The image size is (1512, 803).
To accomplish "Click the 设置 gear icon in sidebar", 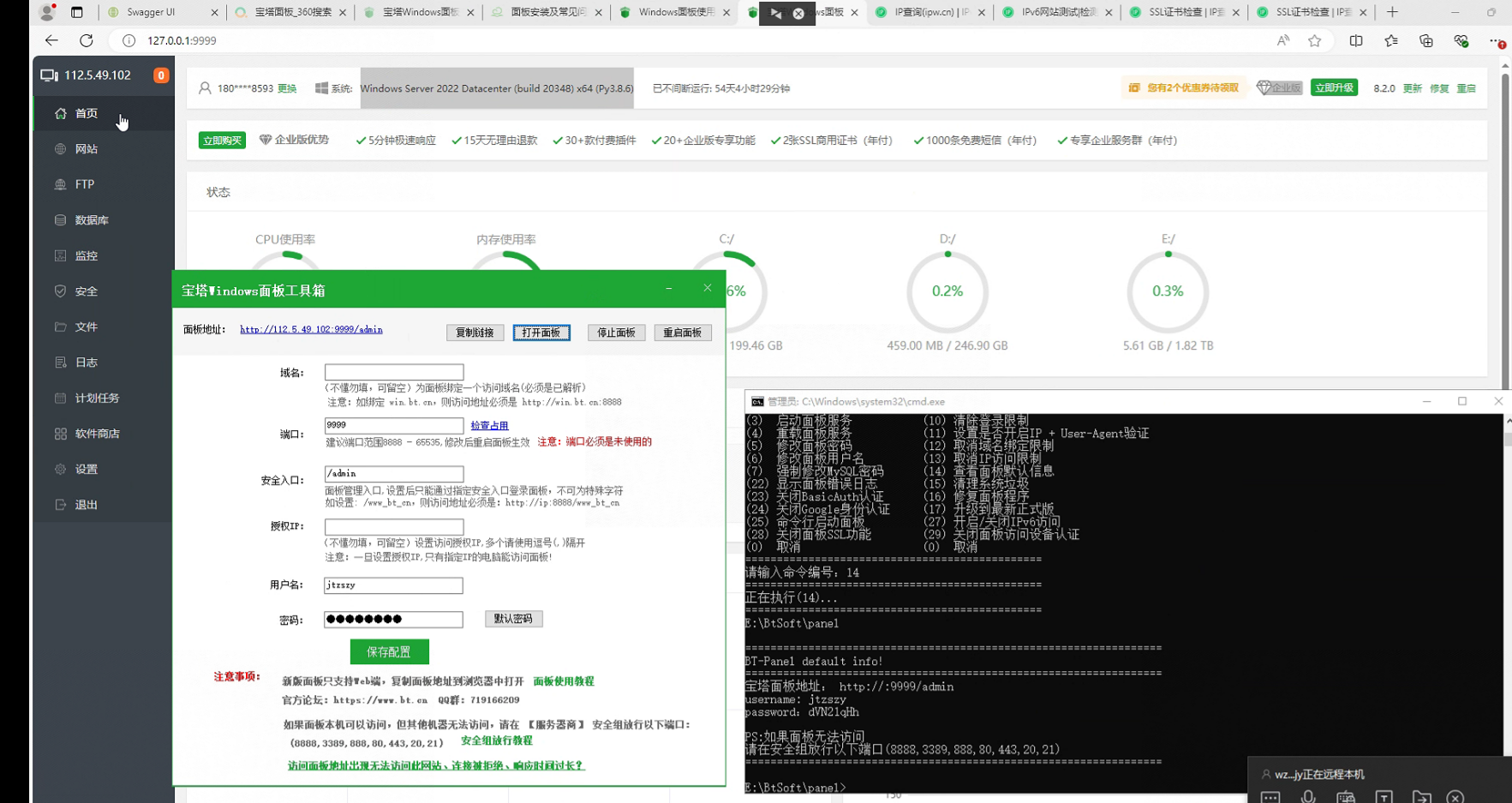I will pyautogui.click(x=60, y=469).
